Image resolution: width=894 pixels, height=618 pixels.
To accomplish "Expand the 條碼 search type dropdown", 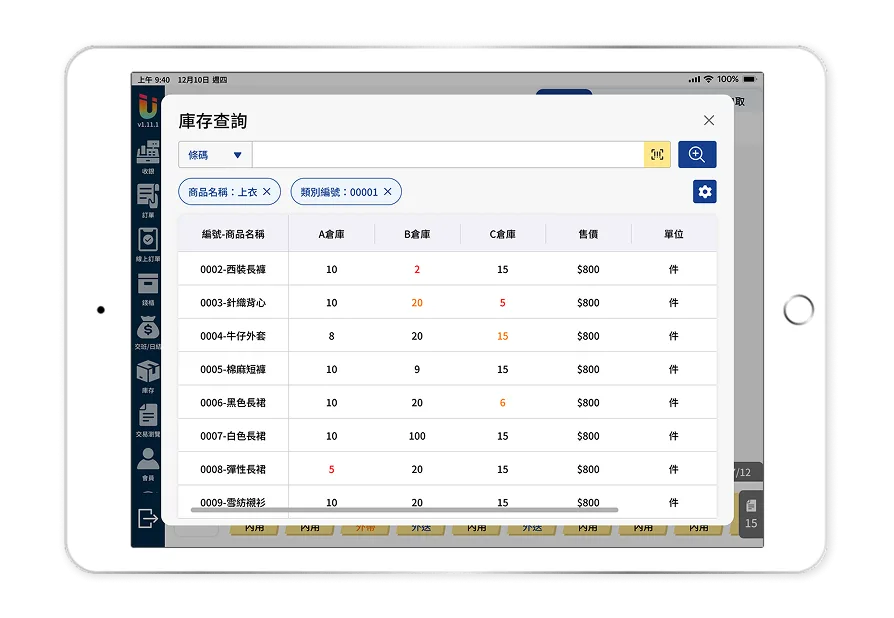I will [215, 155].
